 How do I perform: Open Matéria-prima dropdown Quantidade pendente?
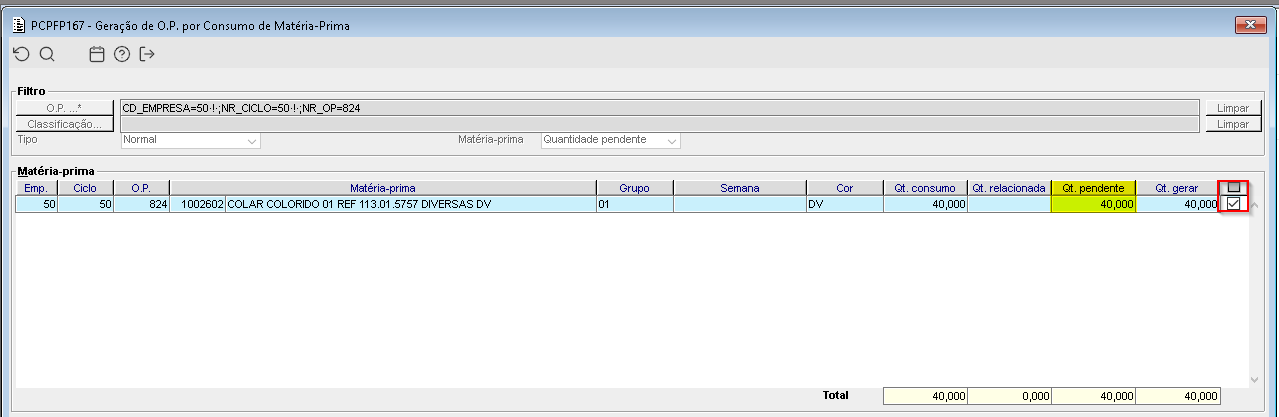pyautogui.click(x=610, y=140)
